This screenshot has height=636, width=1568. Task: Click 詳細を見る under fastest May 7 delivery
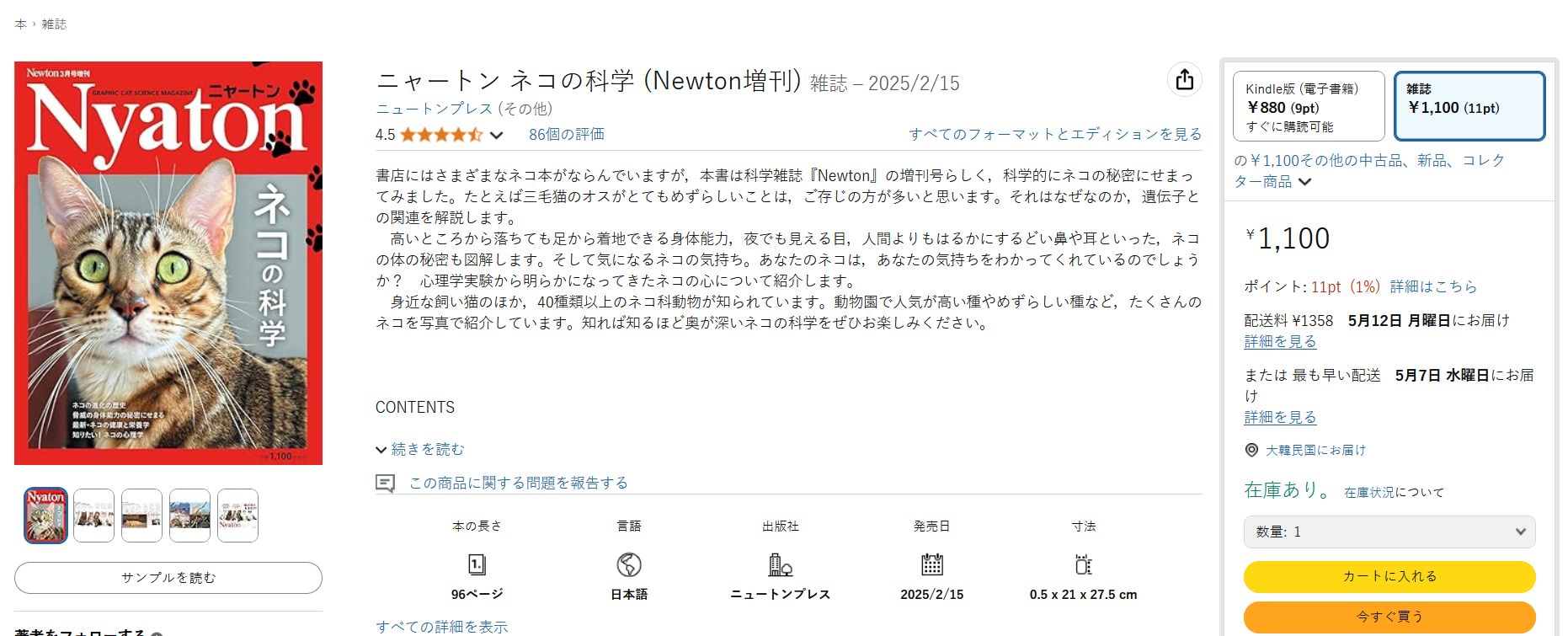pos(1280,417)
